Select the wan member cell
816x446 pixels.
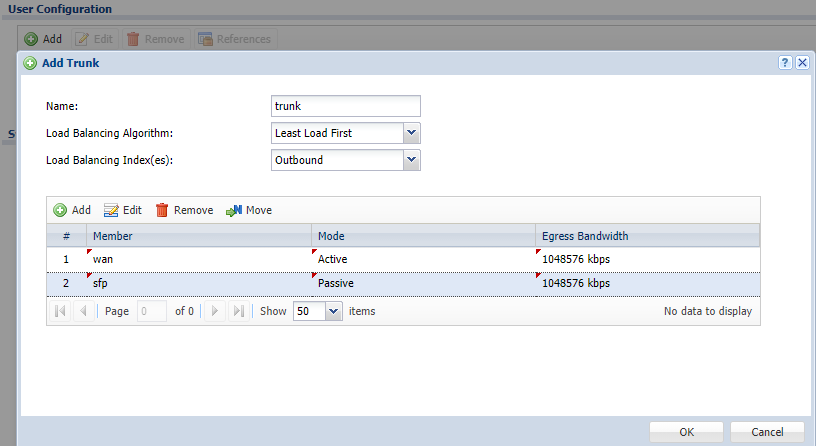(199, 259)
